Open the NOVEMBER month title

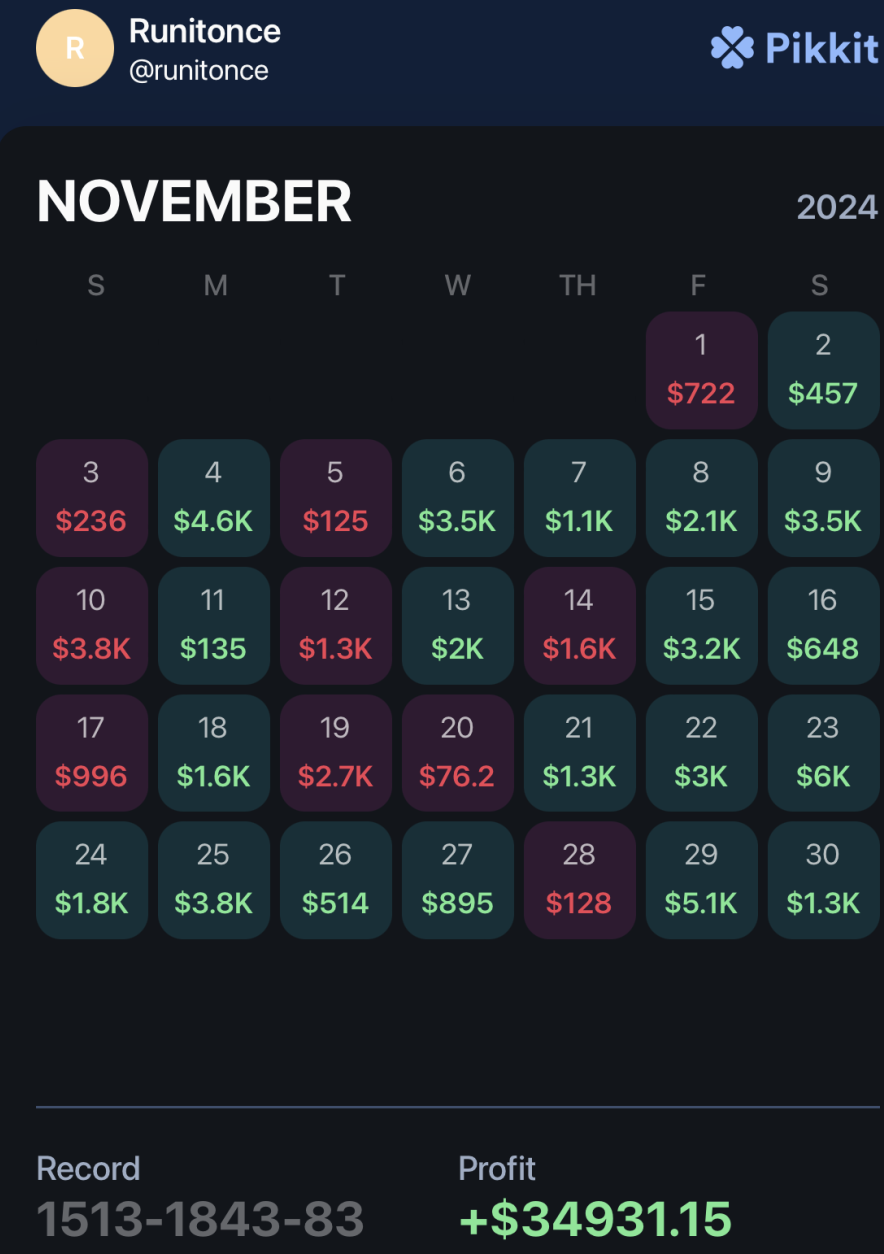[x=195, y=201]
